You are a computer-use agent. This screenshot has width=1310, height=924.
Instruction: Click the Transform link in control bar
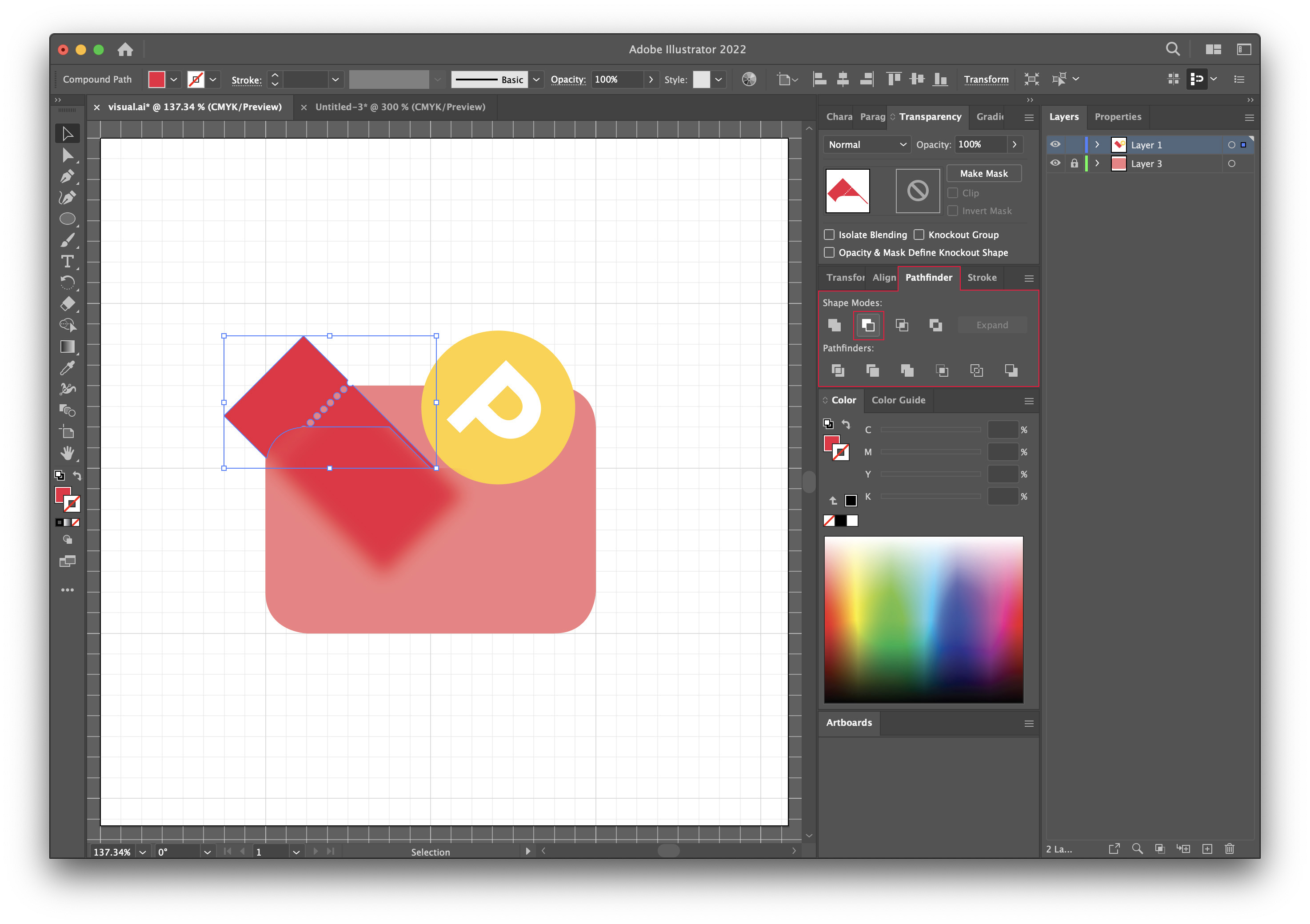pyautogui.click(x=986, y=79)
